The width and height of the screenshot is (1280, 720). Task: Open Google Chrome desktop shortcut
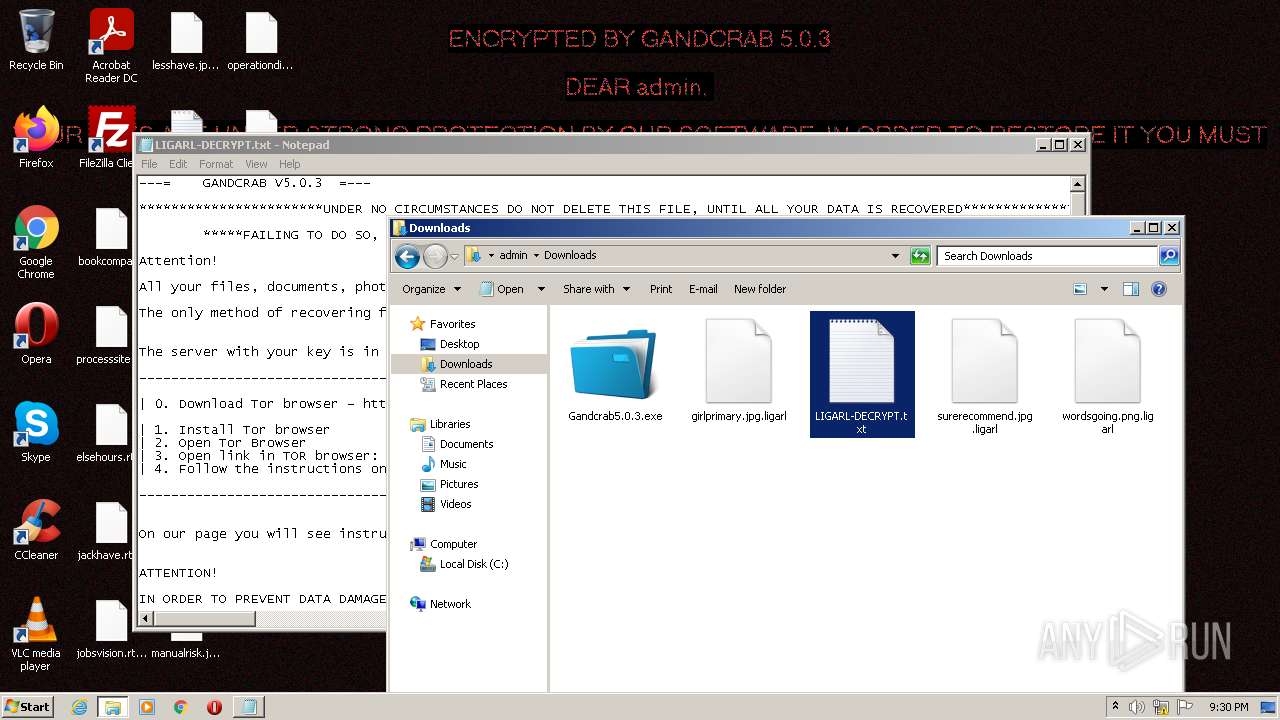coord(36,242)
